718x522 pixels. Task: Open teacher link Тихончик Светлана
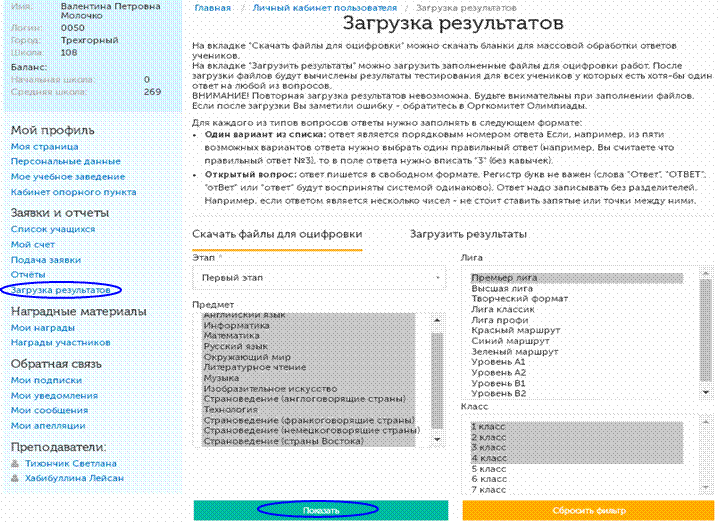click(x=71, y=463)
